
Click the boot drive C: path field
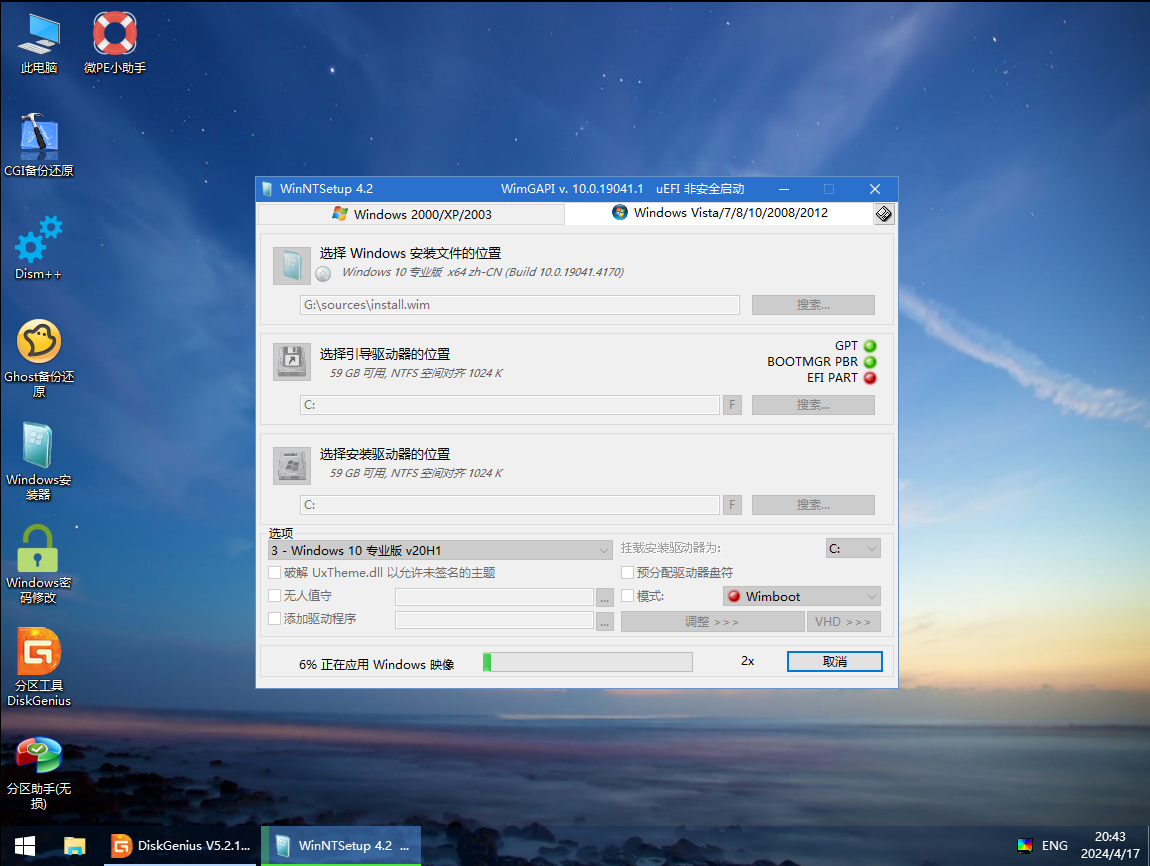point(509,405)
